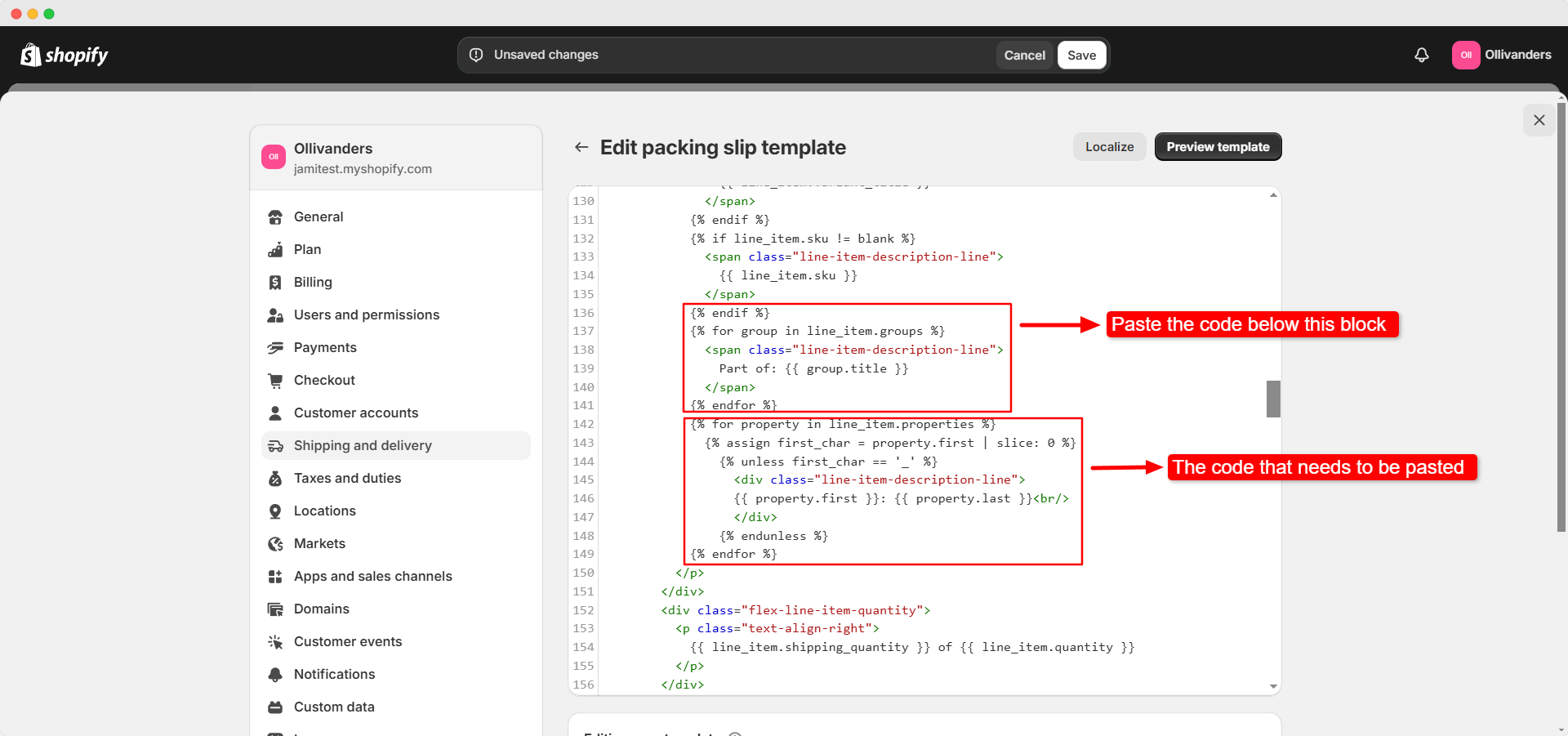
Task: Click the Apps and sales channels icon
Action: 275,577
